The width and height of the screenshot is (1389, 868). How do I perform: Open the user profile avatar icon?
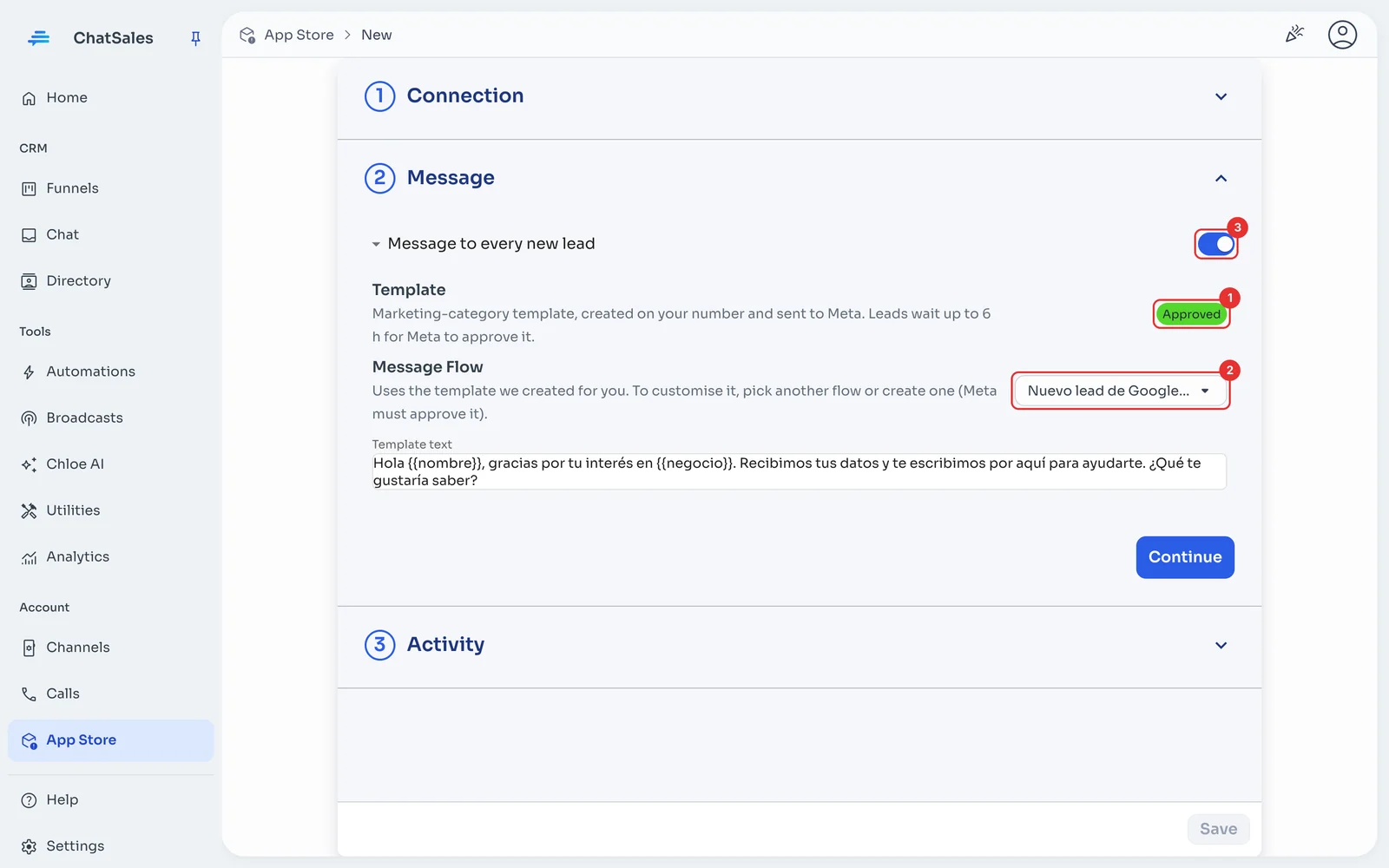1342,35
